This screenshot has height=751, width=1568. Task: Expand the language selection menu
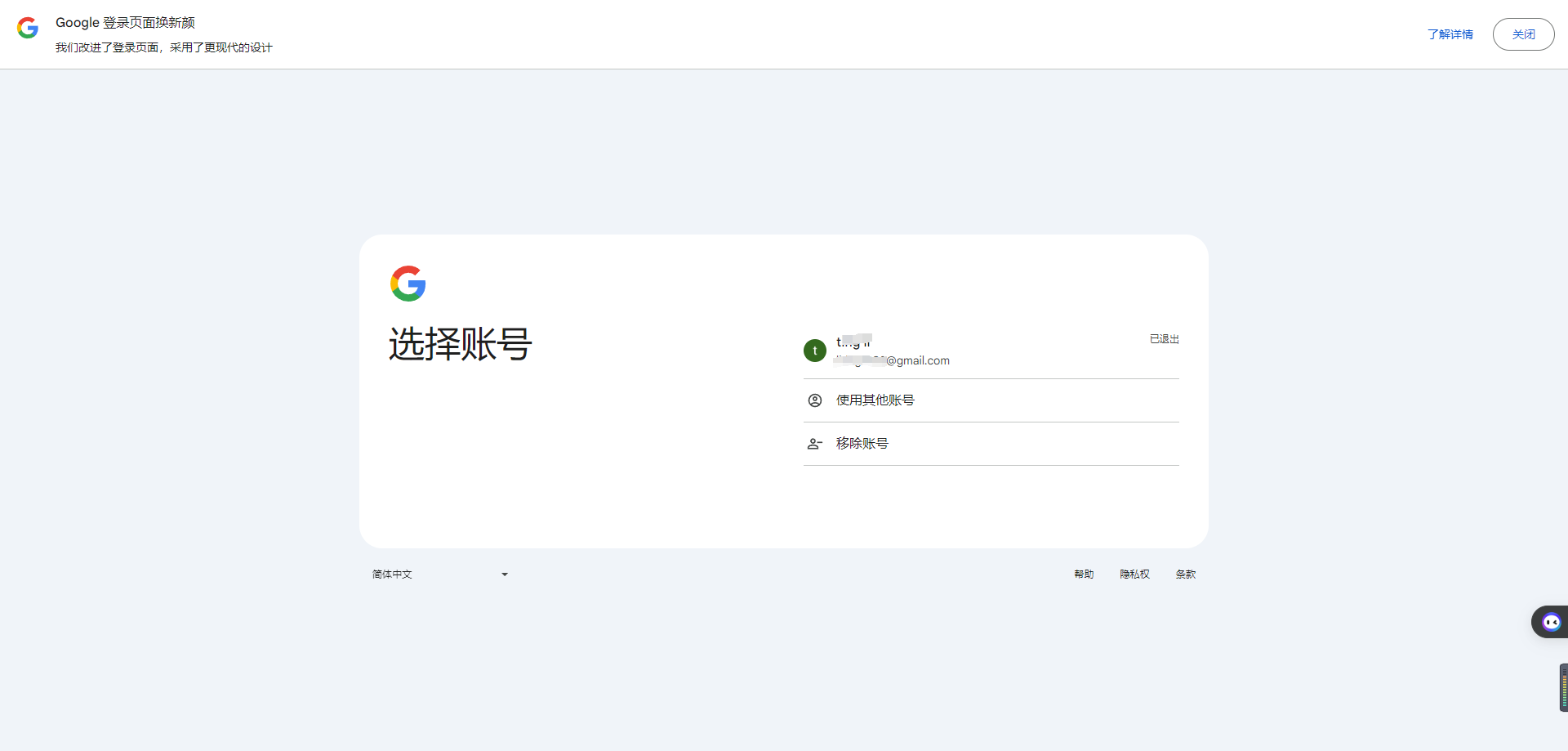click(441, 574)
